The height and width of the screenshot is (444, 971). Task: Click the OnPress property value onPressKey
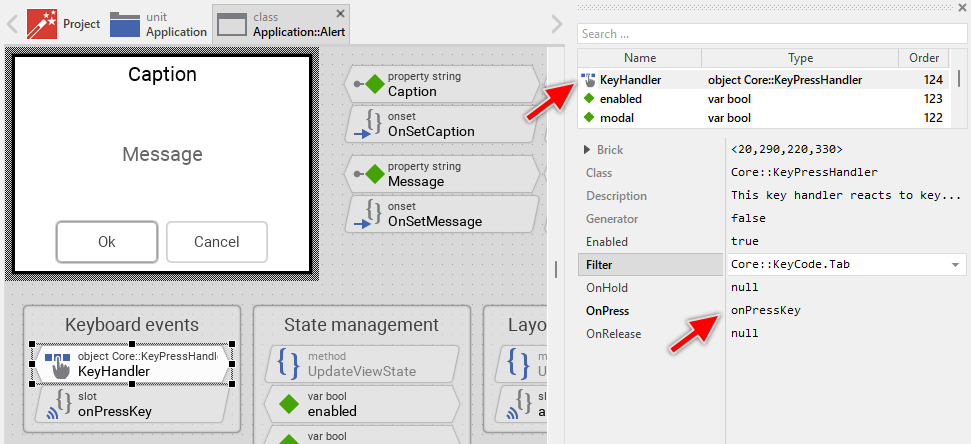[765, 310]
